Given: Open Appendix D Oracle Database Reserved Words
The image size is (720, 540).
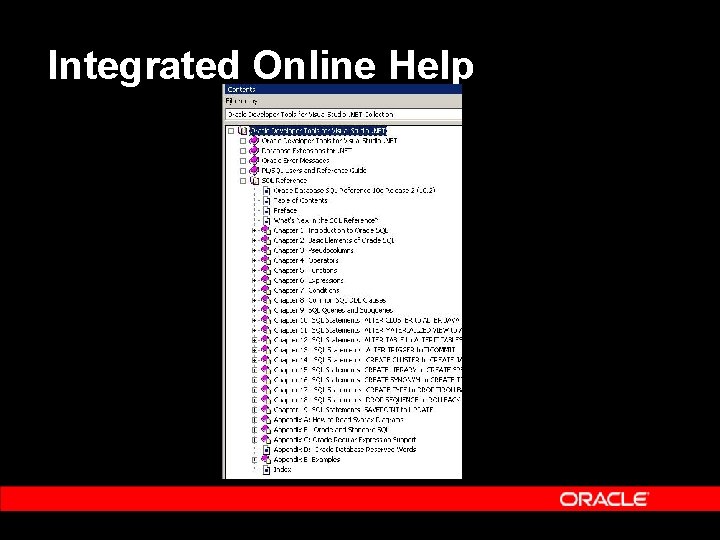Looking at the screenshot, I should [344, 450].
